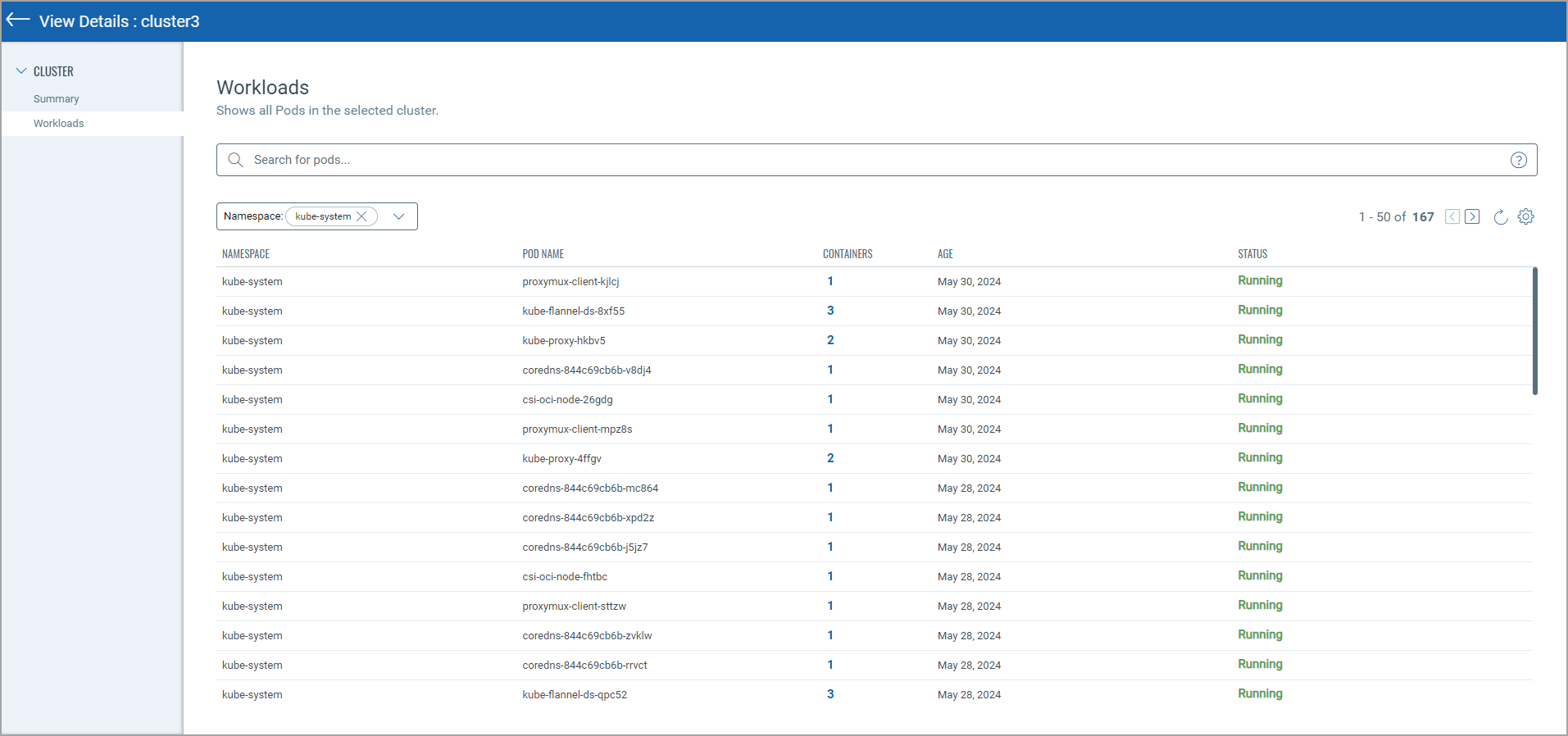1568x736 pixels.
Task: Select pod name coredns-844c69cb6b-zvklw
Action: [587, 636]
